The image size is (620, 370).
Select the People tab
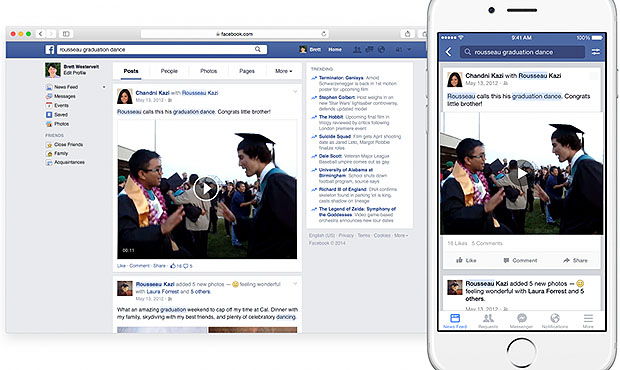tap(169, 71)
